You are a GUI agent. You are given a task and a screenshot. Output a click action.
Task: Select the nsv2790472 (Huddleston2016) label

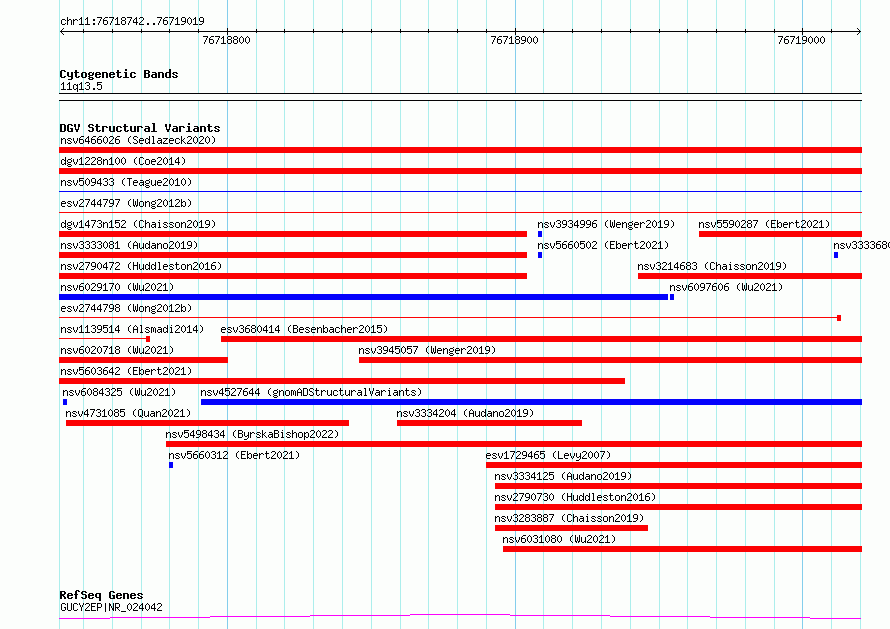point(141,266)
